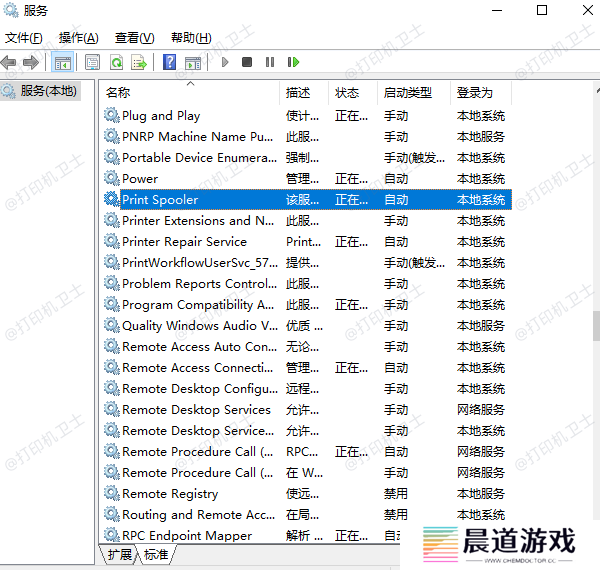Select Remote Access Auto Con... service
Viewport: 600px width, 570px height.
click(199, 347)
